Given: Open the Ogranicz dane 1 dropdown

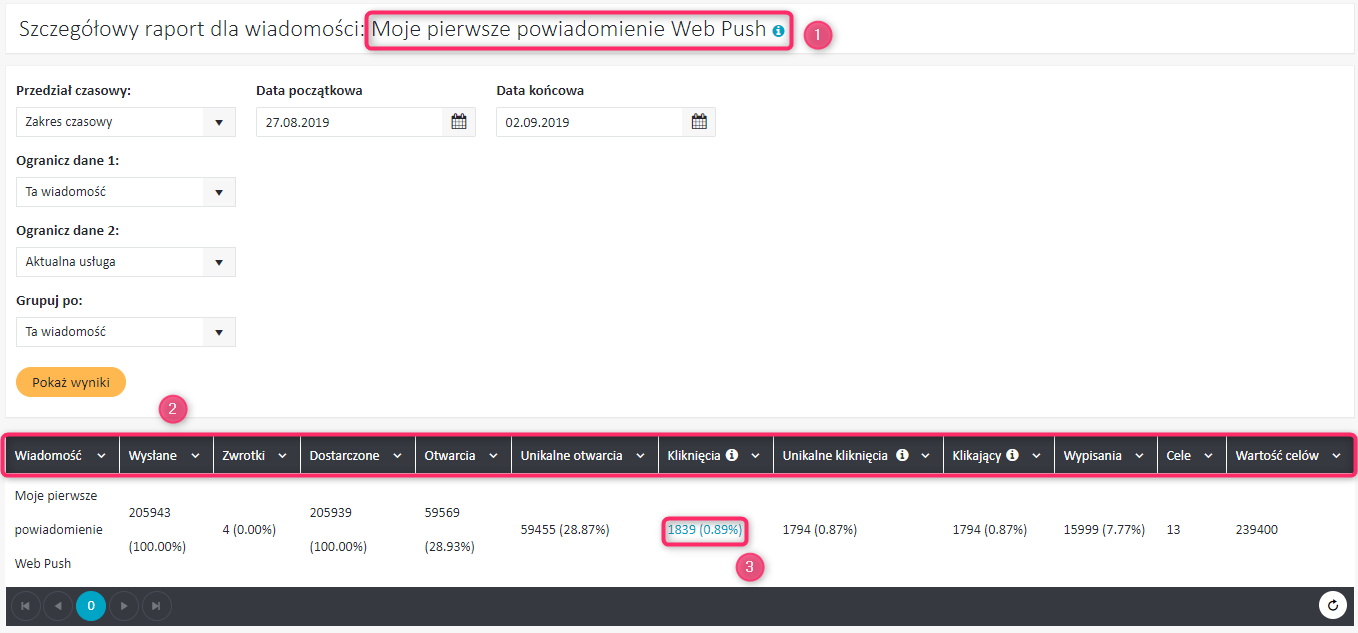Looking at the screenshot, I should pos(219,192).
